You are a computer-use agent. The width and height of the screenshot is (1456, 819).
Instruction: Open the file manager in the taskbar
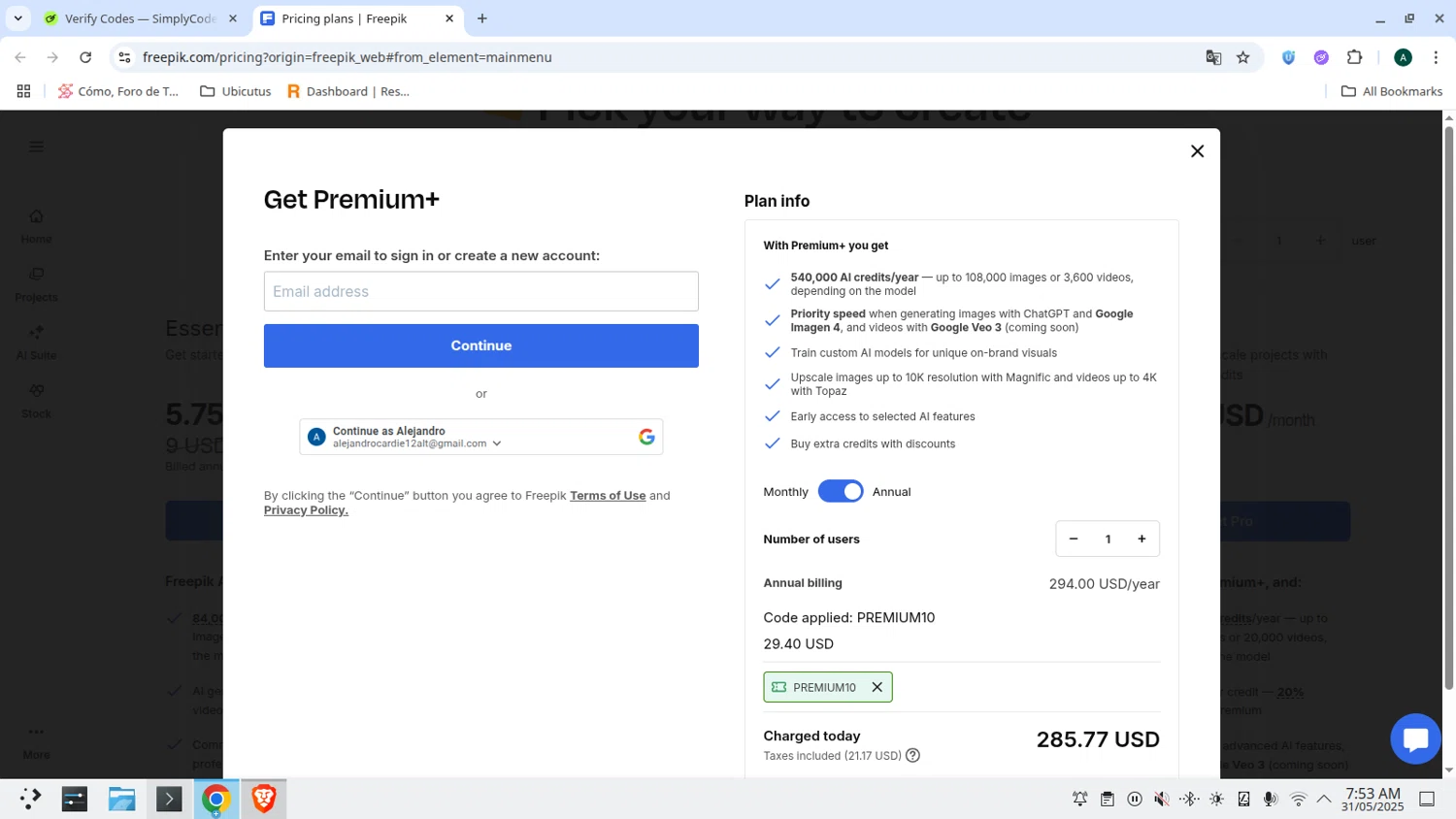coord(121,799)
